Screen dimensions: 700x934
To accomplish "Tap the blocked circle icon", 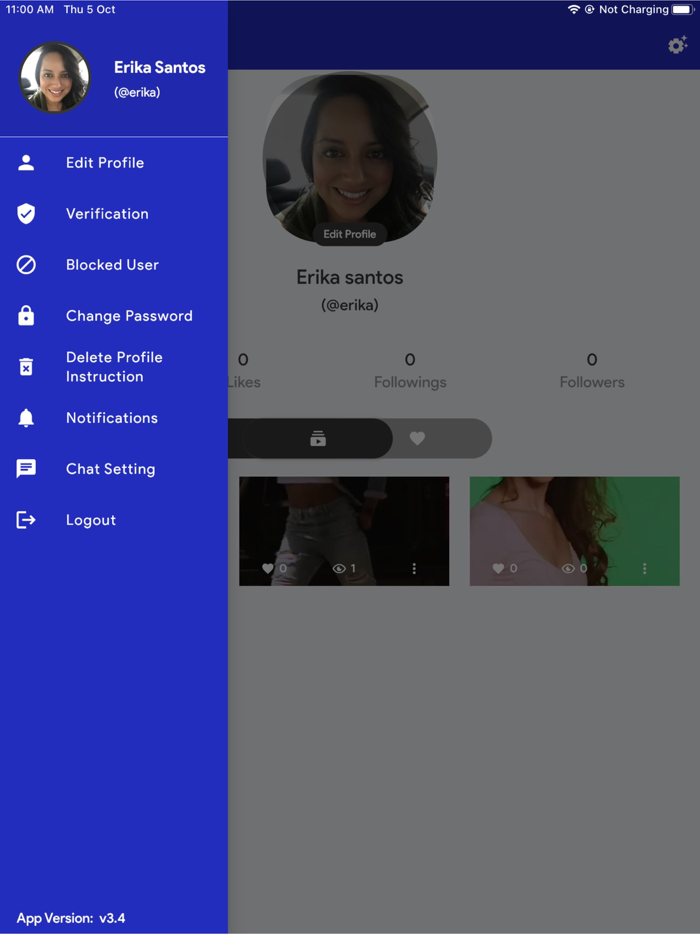I will click(x=26, y=264).
